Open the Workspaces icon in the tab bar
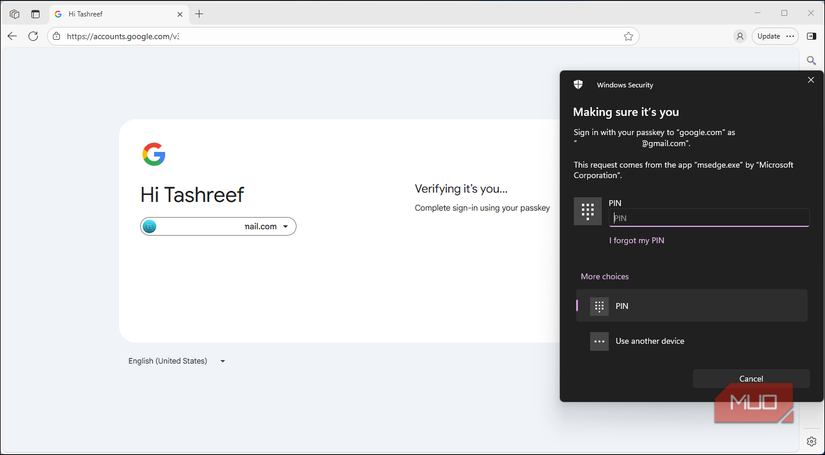The image size is (825, 455). (x=15, y=14)
